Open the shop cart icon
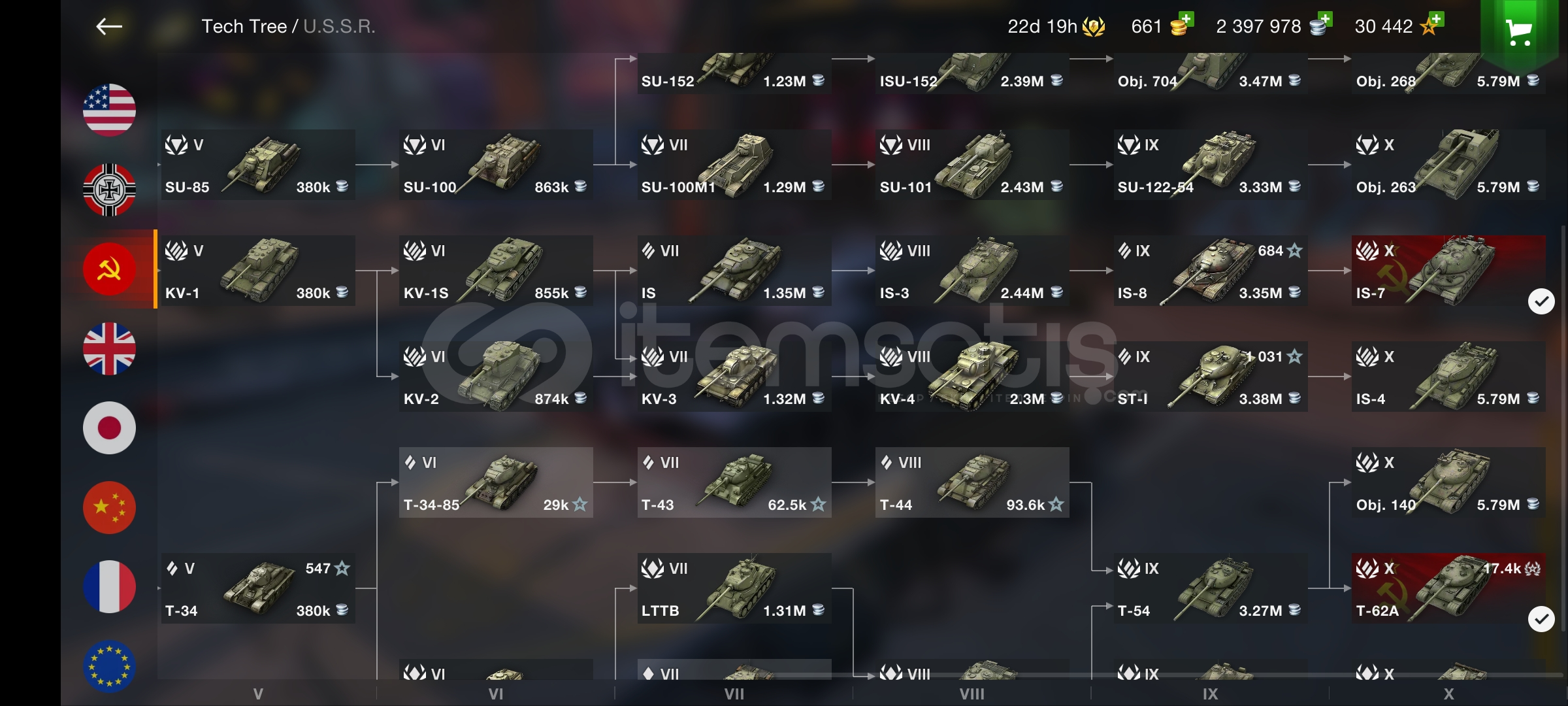Image resolution: width=1568 pixels, height=706 pixels. pos(1518,32)
